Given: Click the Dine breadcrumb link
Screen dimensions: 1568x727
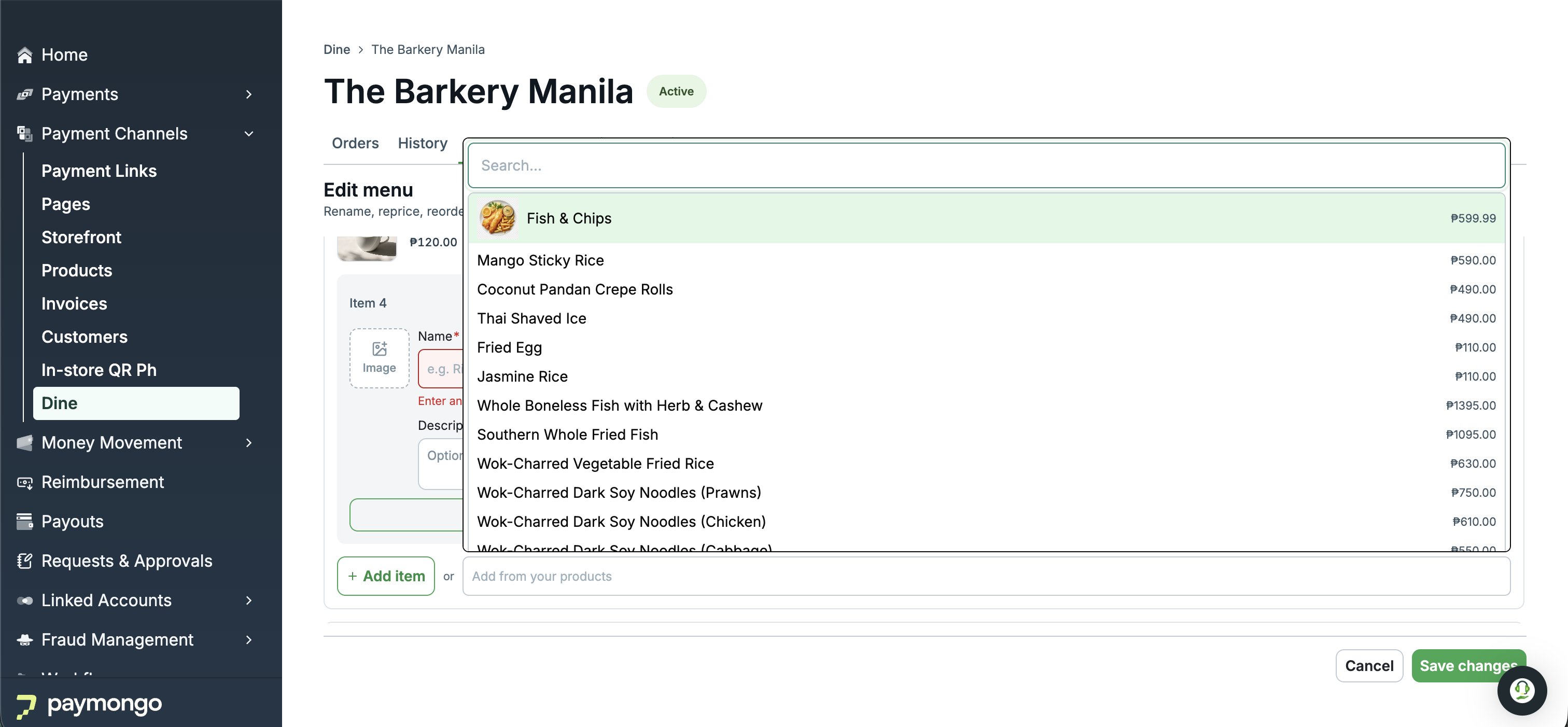Looking at the screenshot, I should [337, 49].
